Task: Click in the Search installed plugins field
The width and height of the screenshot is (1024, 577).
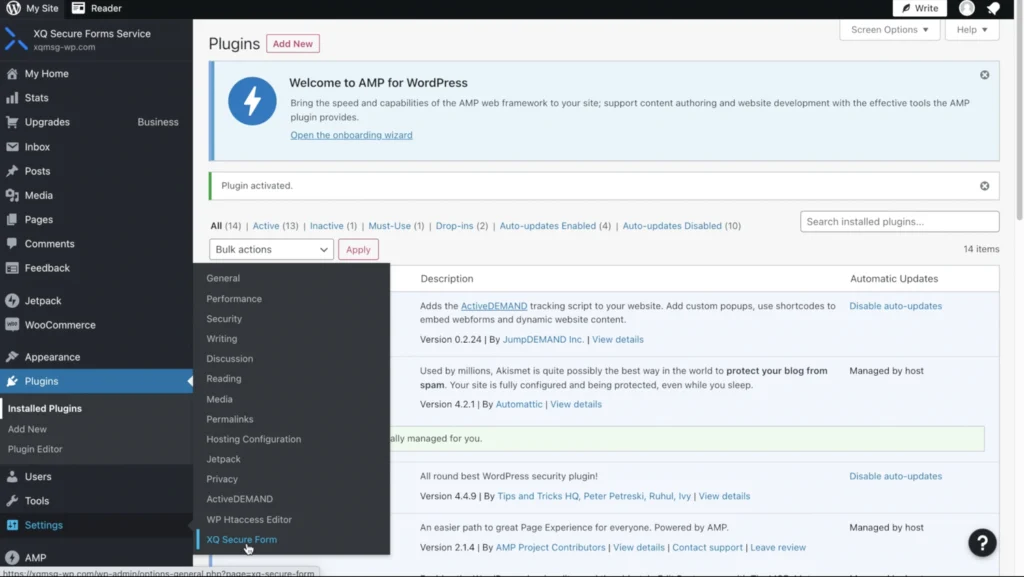Action: pos(899,221)
